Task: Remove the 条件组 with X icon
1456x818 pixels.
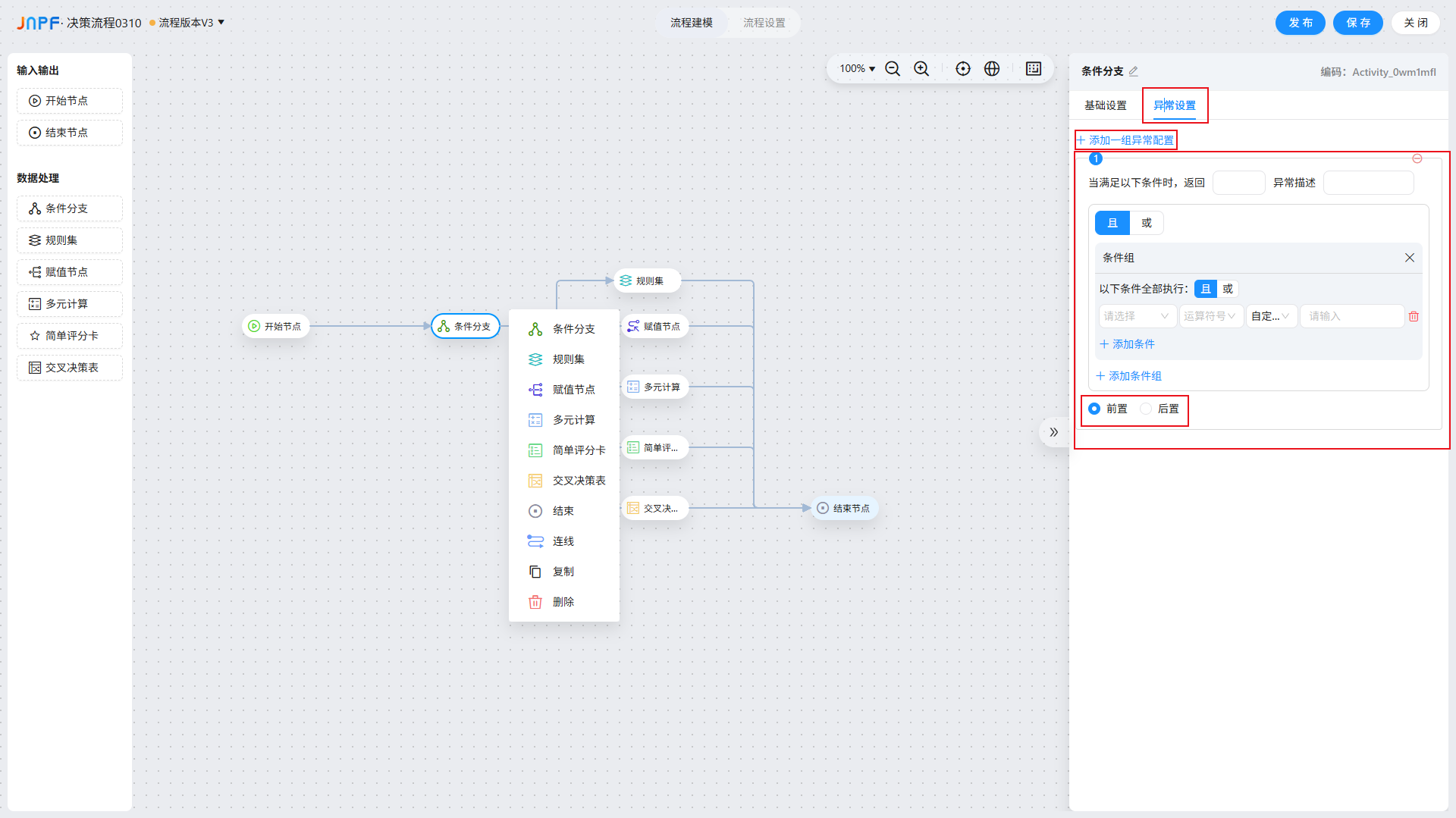Action: click(x=1409, y=258)
